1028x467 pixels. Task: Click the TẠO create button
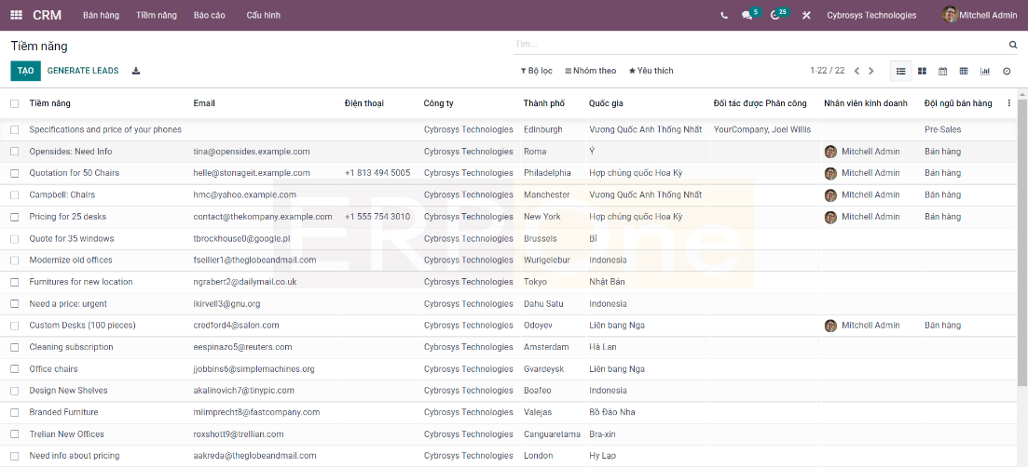tap(26, 71)
